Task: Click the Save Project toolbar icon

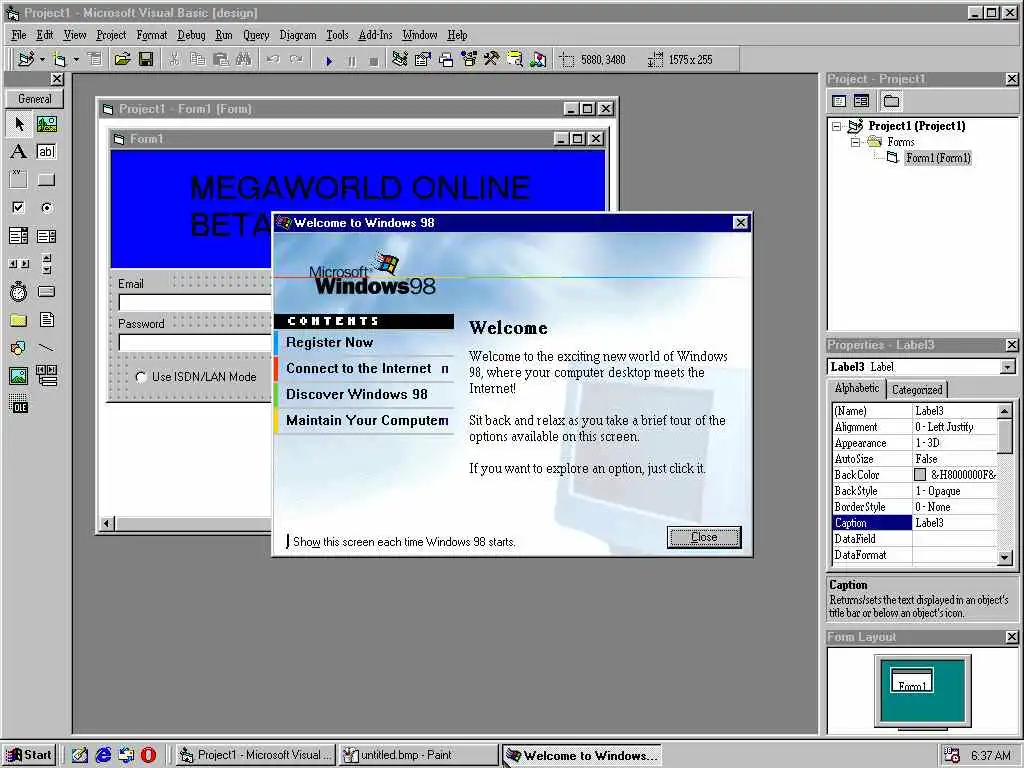Action: 146,59
